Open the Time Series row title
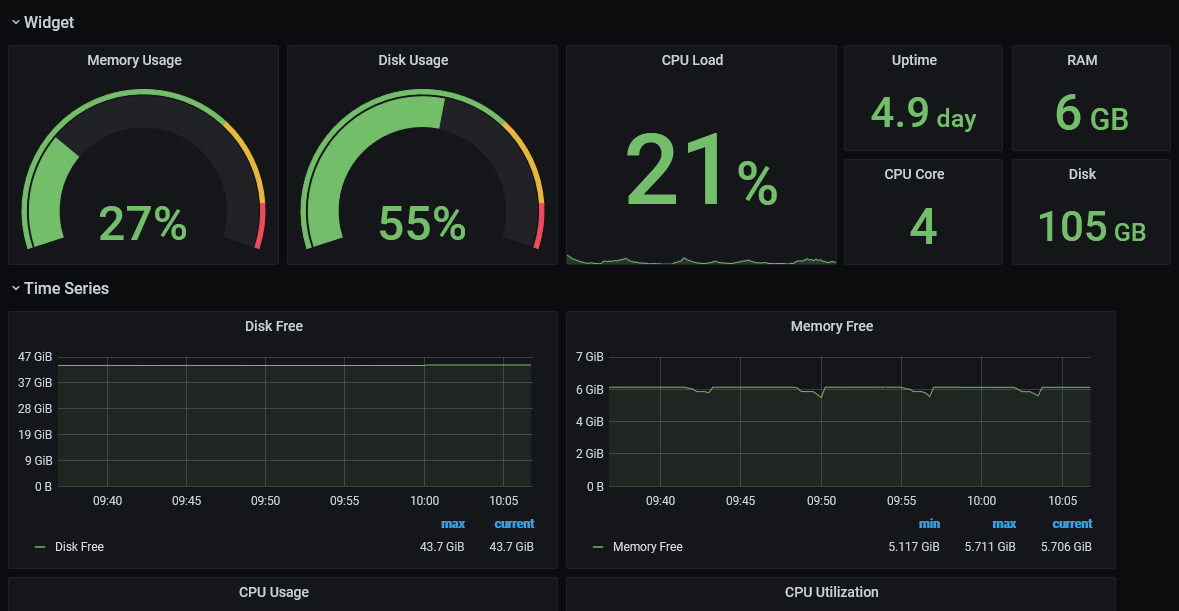Image resolution: width=1179 pixels, height=611 pixels. 66,289
